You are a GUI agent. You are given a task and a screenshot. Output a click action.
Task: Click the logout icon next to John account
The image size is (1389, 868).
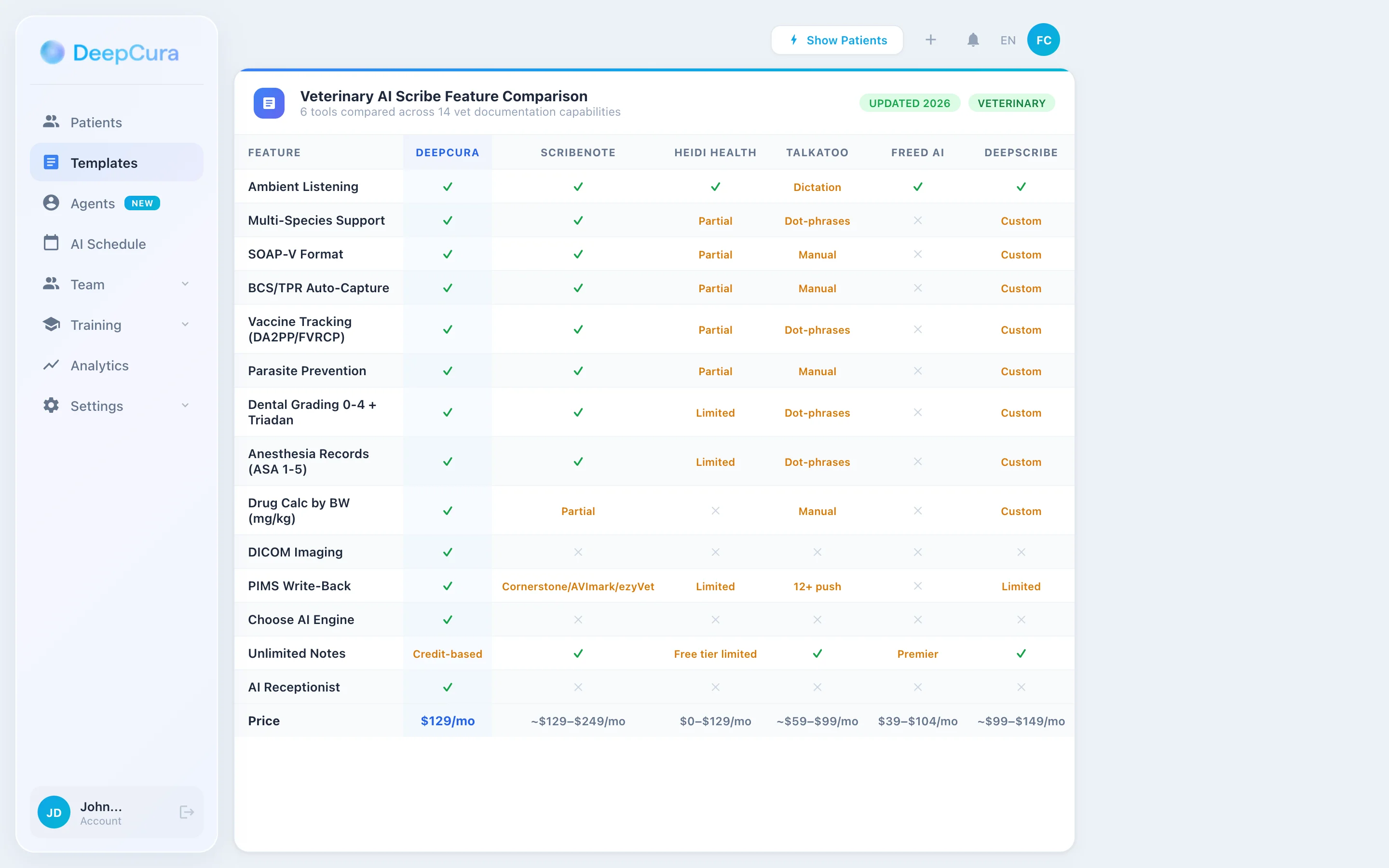pos(187,812)
